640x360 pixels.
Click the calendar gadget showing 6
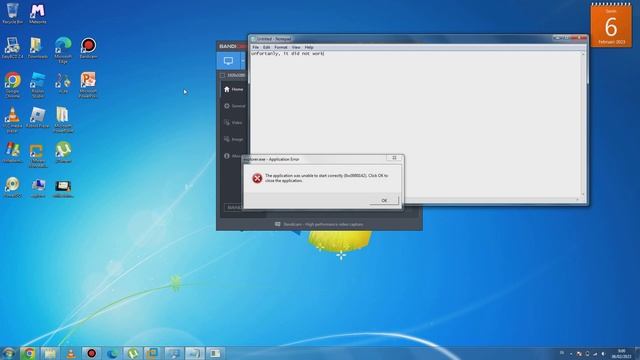611,26
